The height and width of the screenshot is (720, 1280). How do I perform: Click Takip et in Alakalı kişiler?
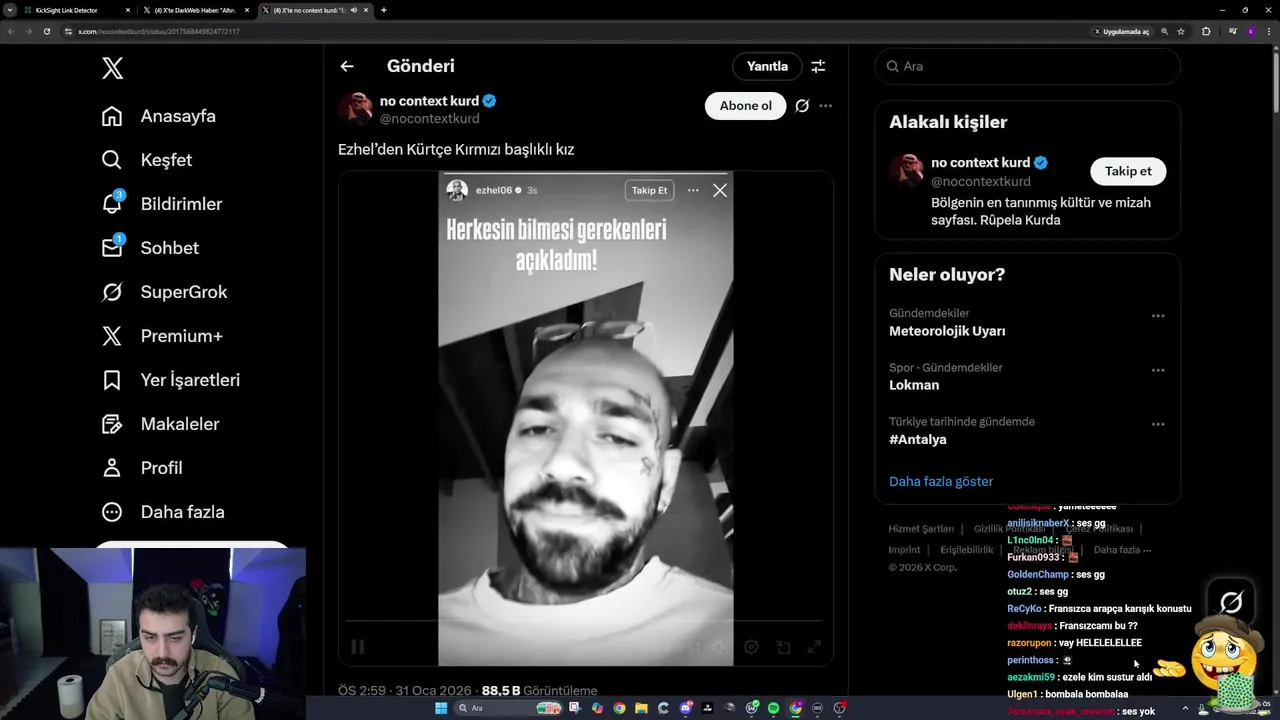(x=1128, y=171)
